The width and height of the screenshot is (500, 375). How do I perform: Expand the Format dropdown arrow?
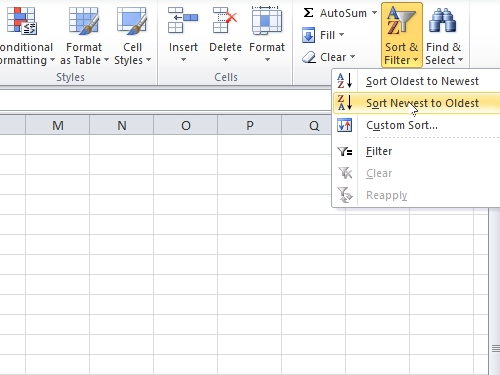pyautogui.click(x=267, y=60)
